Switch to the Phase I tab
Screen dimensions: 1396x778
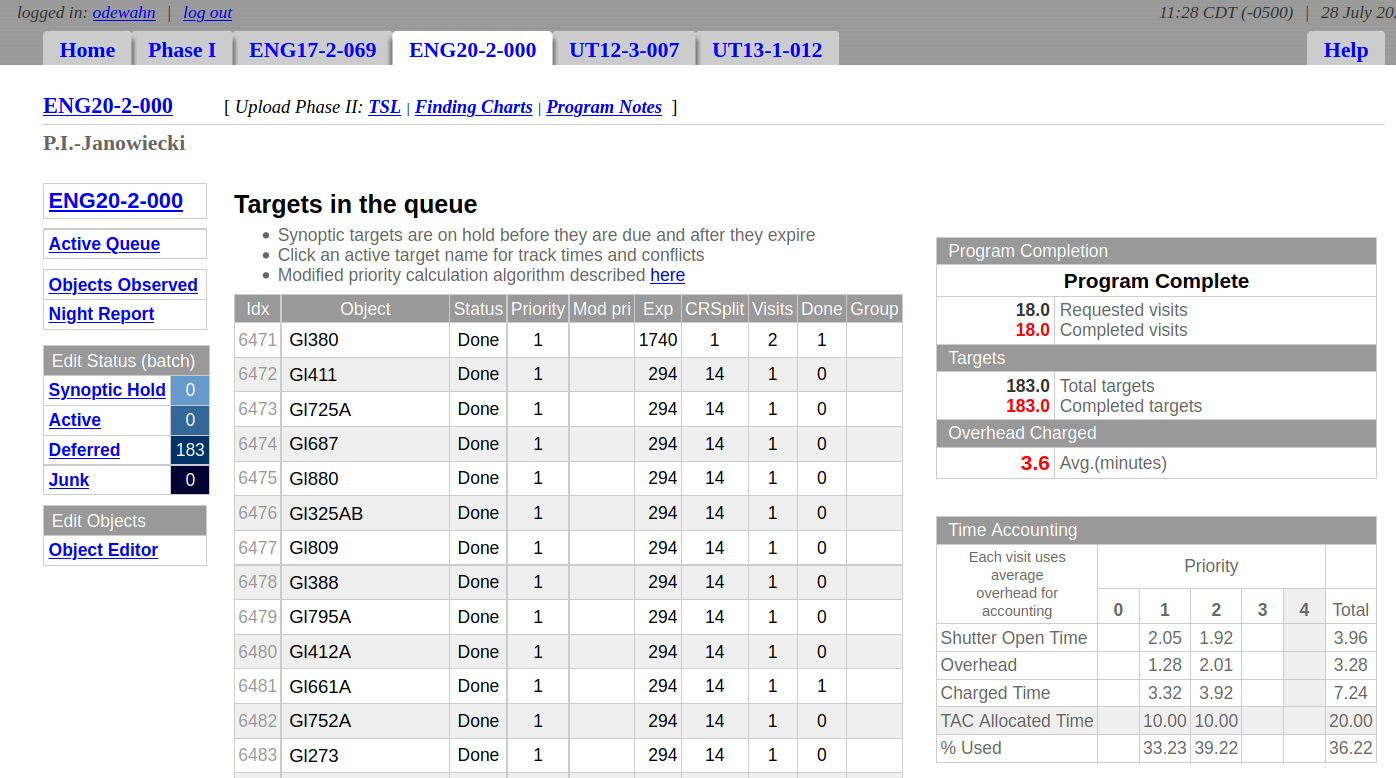click(x=182, y=50)
